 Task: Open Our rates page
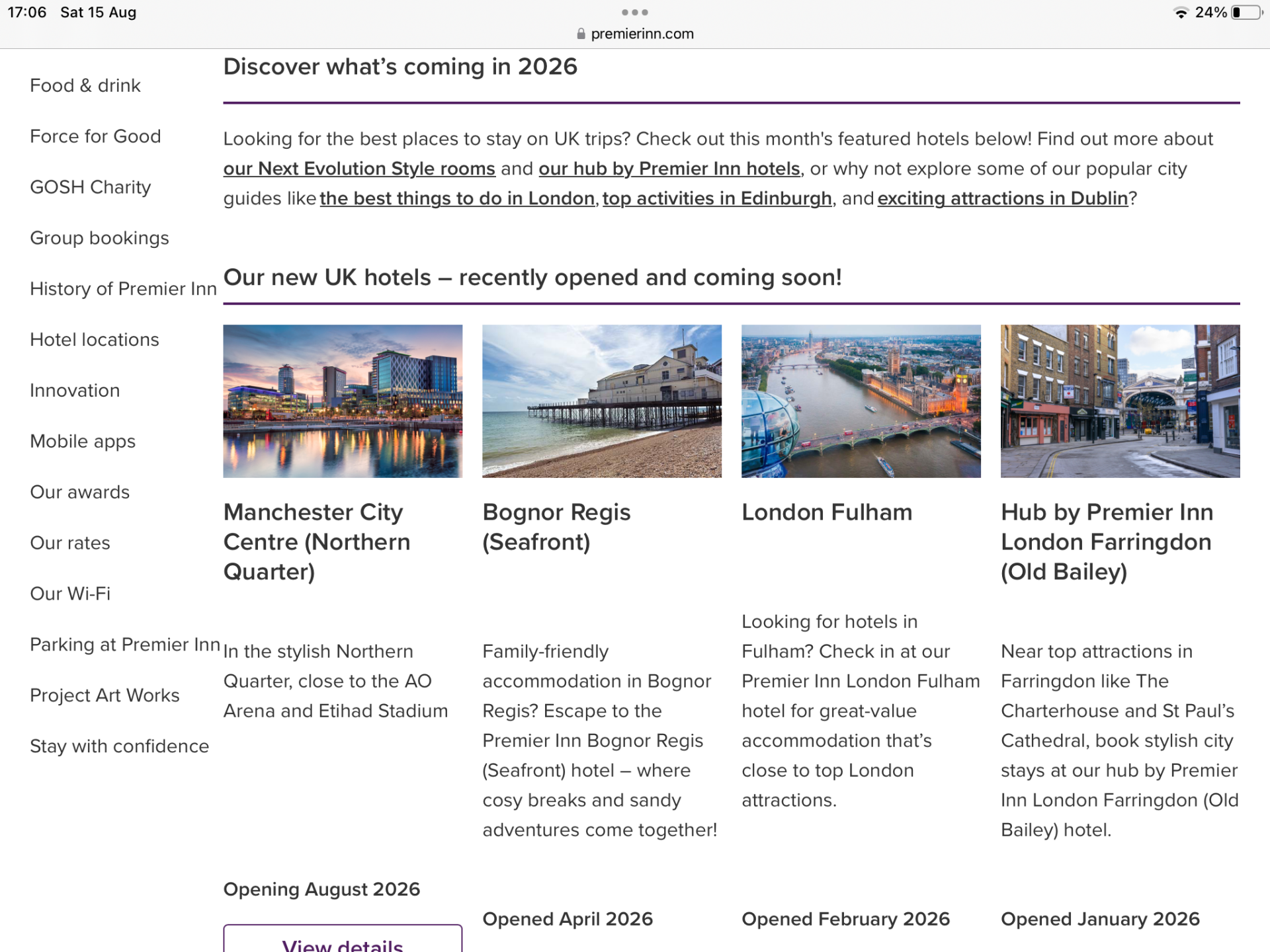click(x=70, y=543)
